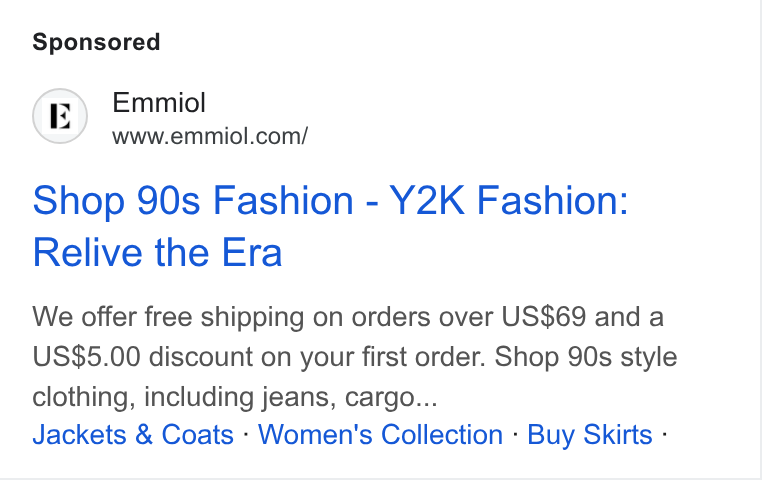Click the 'US$5.00 discount' text in description
The width and height of the screenshot is (762, 480).
point(142,357)
